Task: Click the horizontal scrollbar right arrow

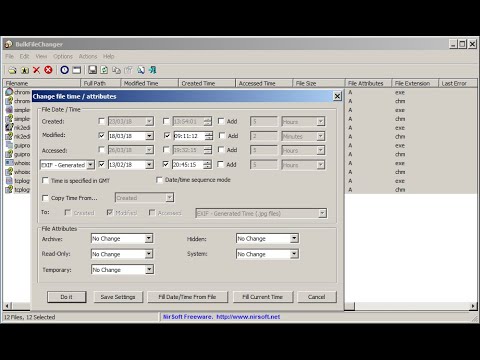Action: coord(473,306)
